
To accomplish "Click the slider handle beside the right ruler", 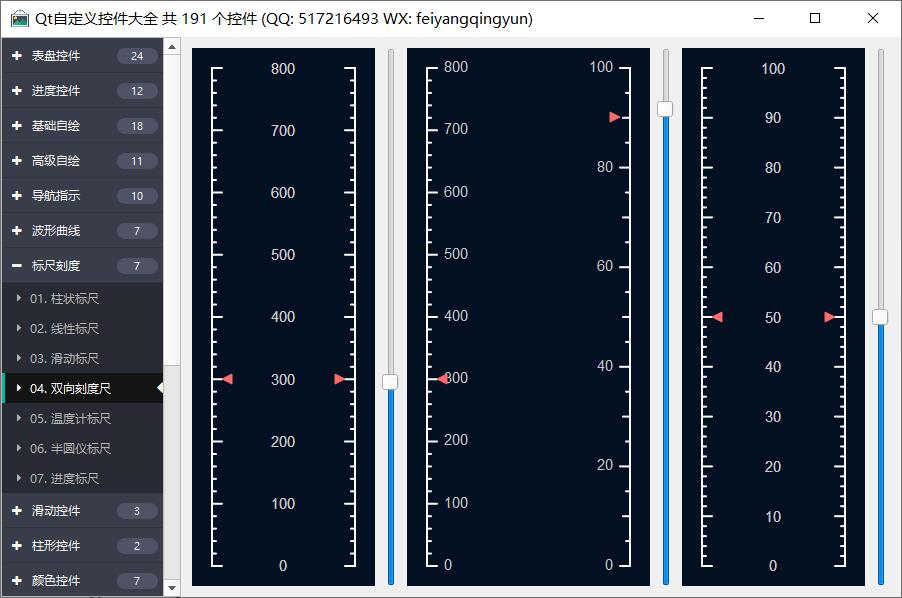I will pos(880,317).
